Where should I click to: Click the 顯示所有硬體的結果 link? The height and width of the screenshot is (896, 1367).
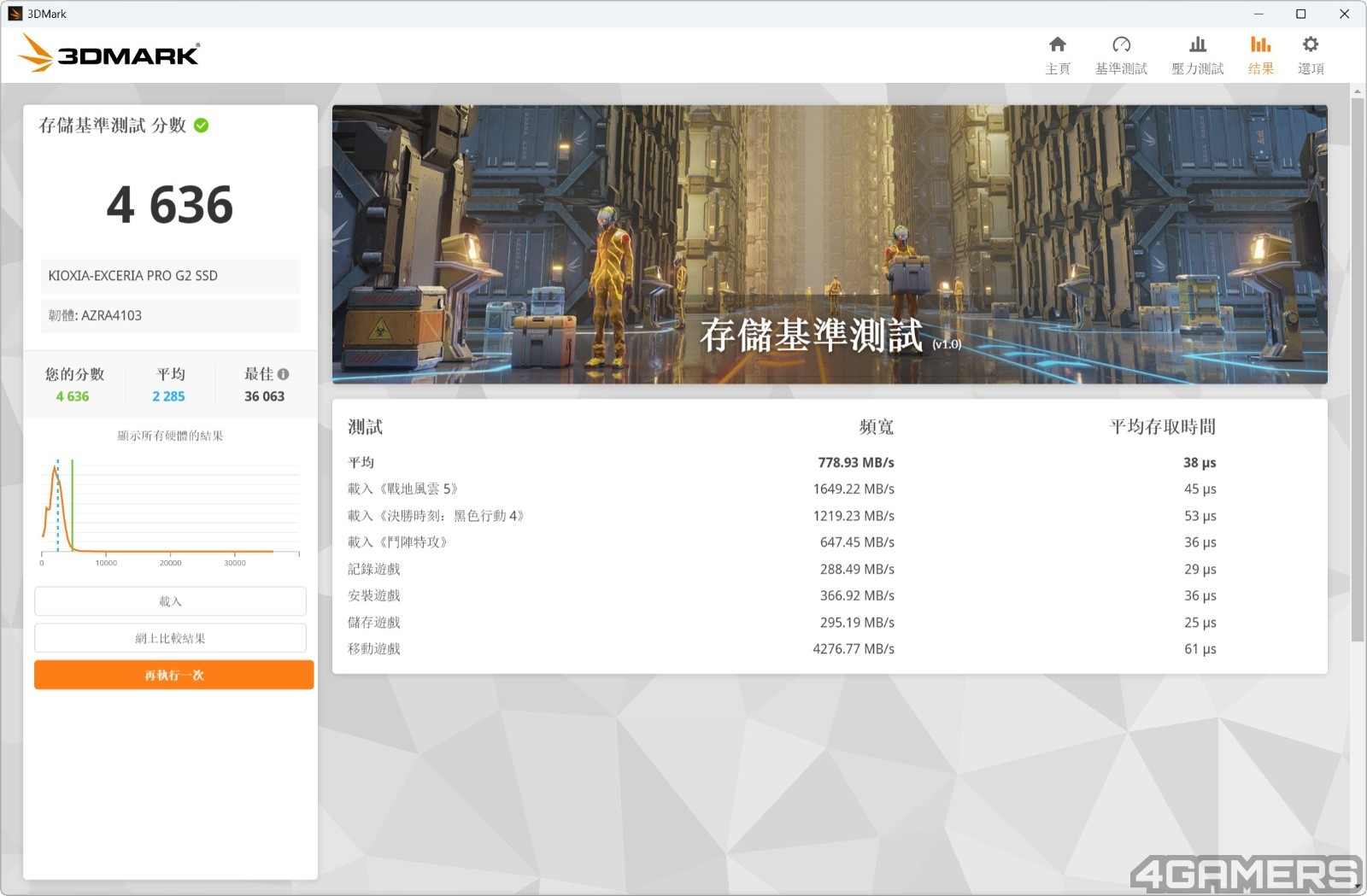click(170, 436)
